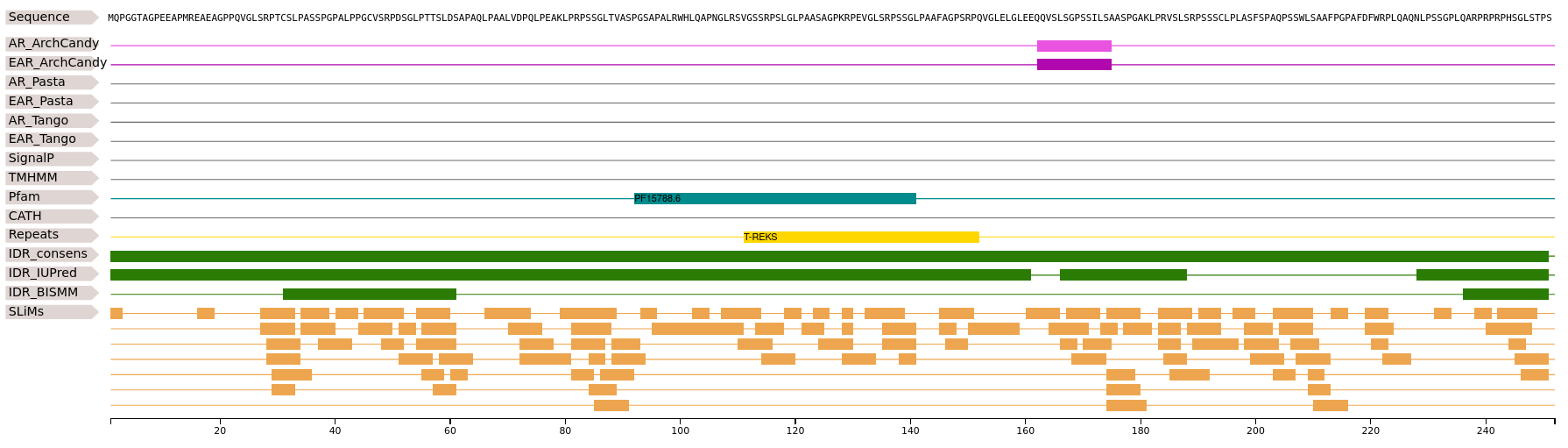Click the EAR_Tango track label
The height and width of the screenshot is (448, 1568).
coord(51,139)
